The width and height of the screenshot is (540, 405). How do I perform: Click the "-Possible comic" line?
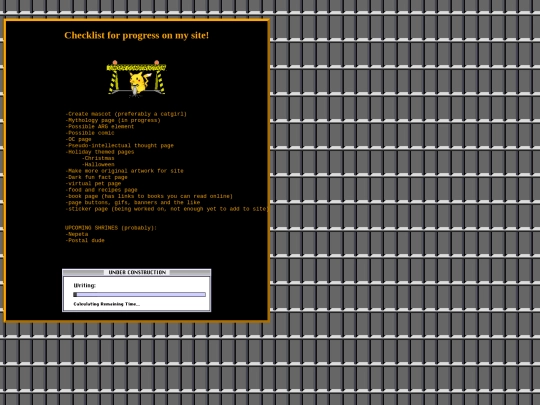tap(90, 133)
